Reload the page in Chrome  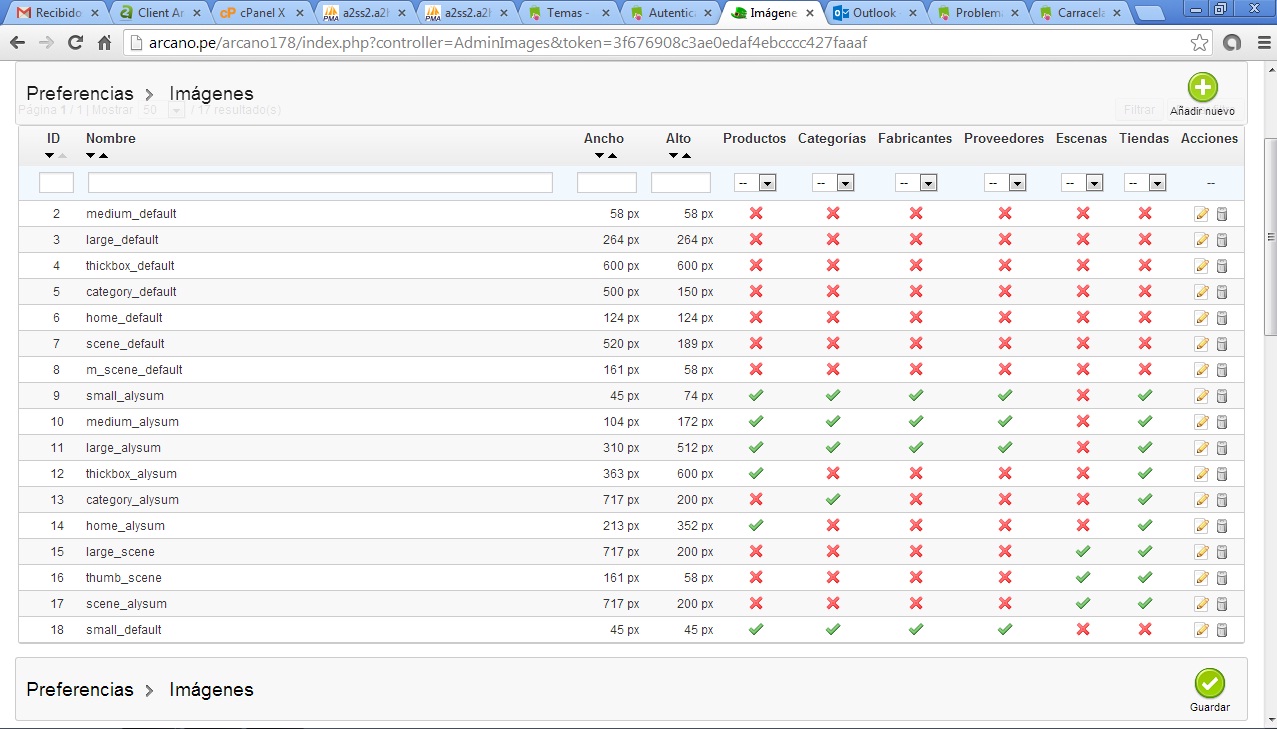tap(75, 43)
